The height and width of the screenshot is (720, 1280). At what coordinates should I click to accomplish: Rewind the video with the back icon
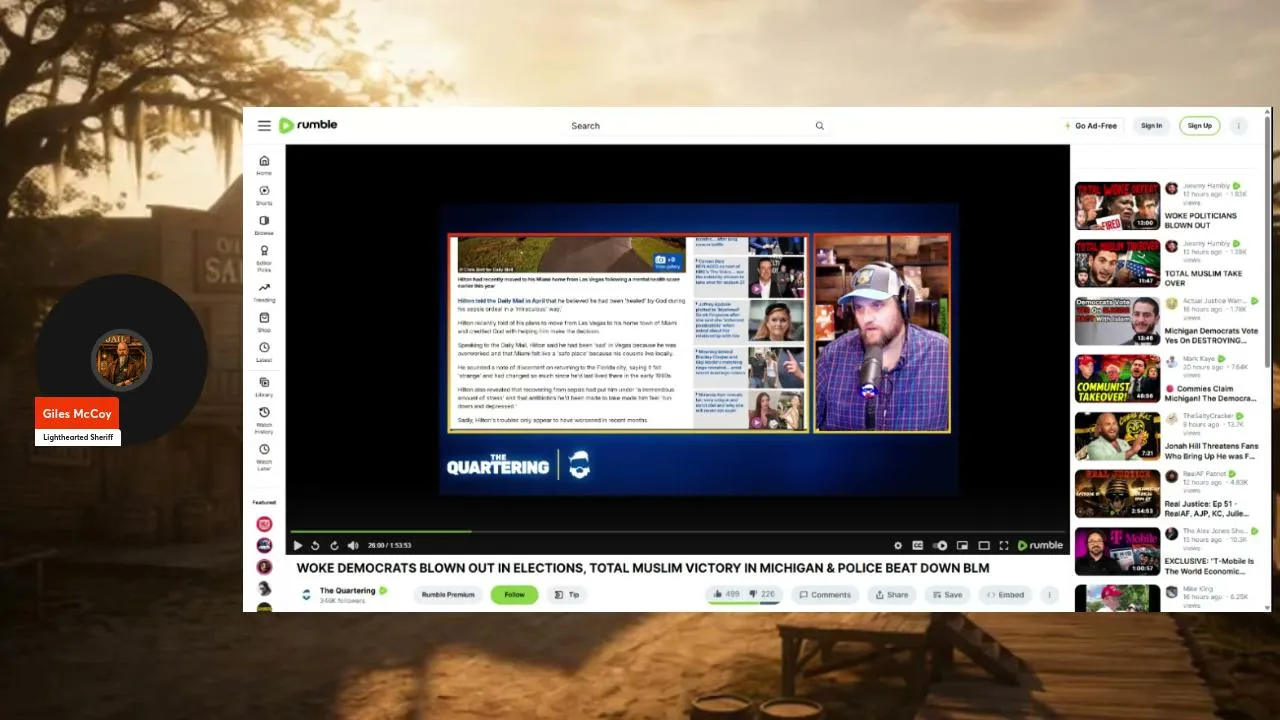[x=316, y=545]
